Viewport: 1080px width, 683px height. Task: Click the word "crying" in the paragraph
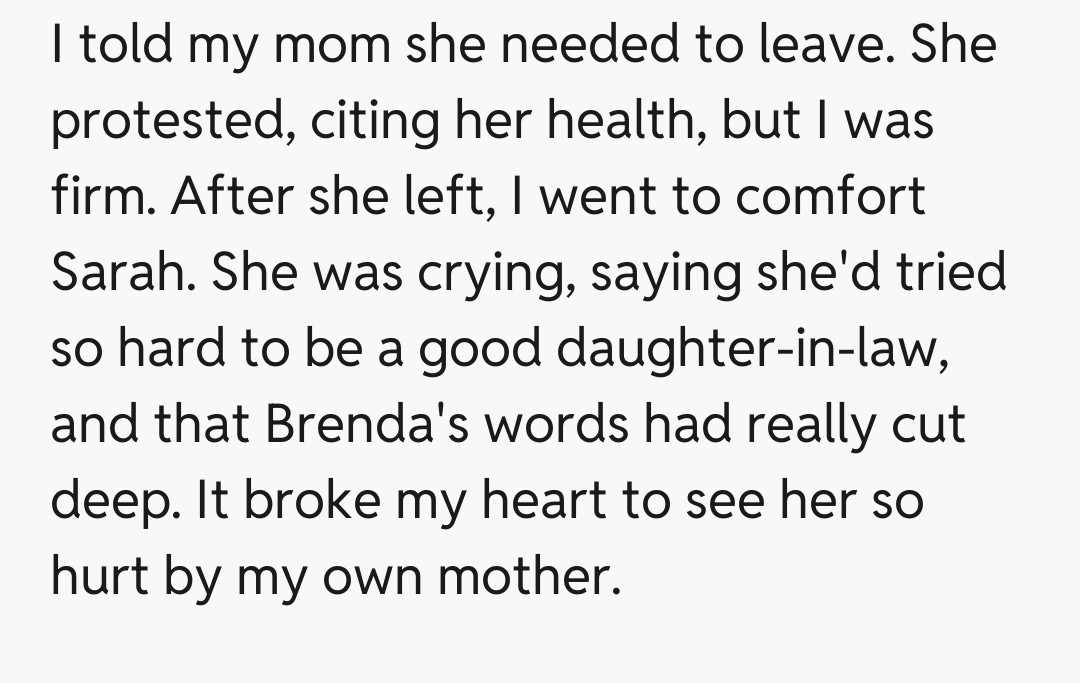coord(497,275)
